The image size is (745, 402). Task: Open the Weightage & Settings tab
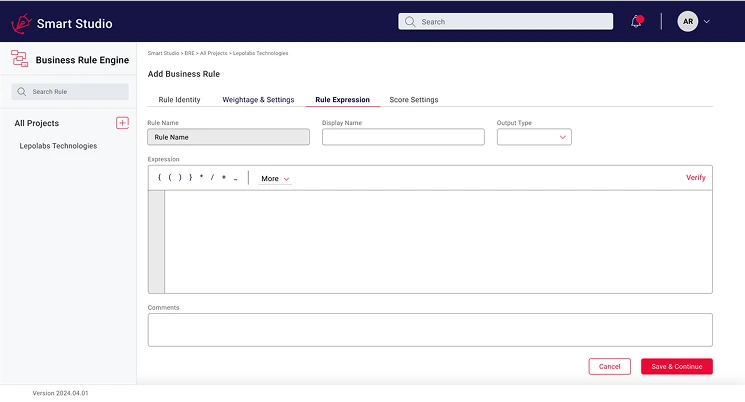(x=258, y=100)
